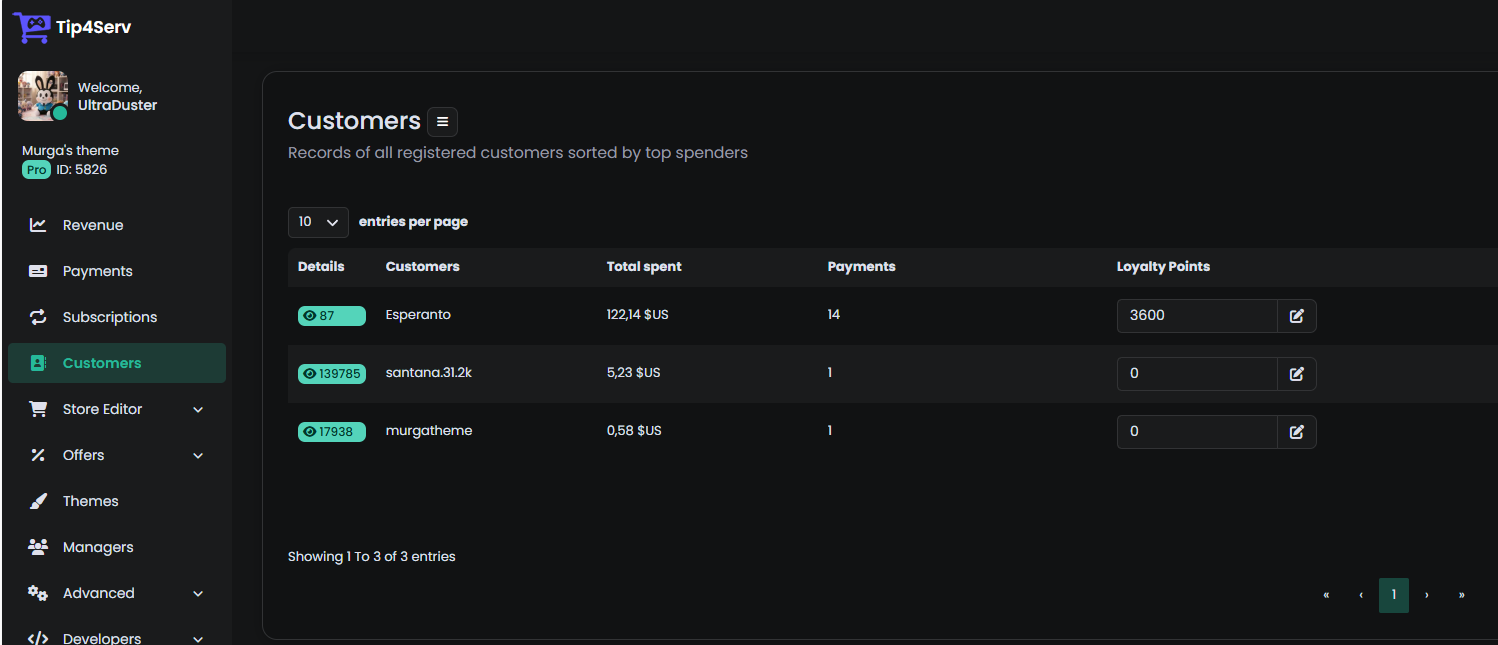
Task: Click the edit icon beside santana.31.2k's points
Action: click(1297, 374)
